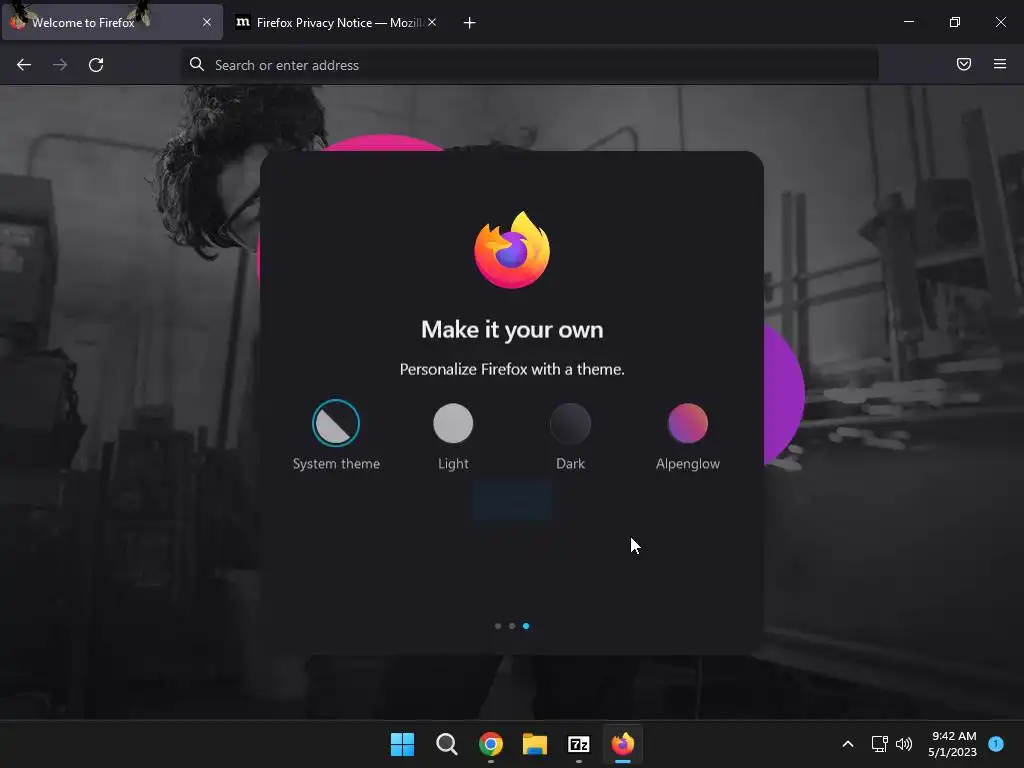Viewport: 1024px width, 768px height.
Task: Click the search magnifier in address bar
Action: [x=197, y=64]
